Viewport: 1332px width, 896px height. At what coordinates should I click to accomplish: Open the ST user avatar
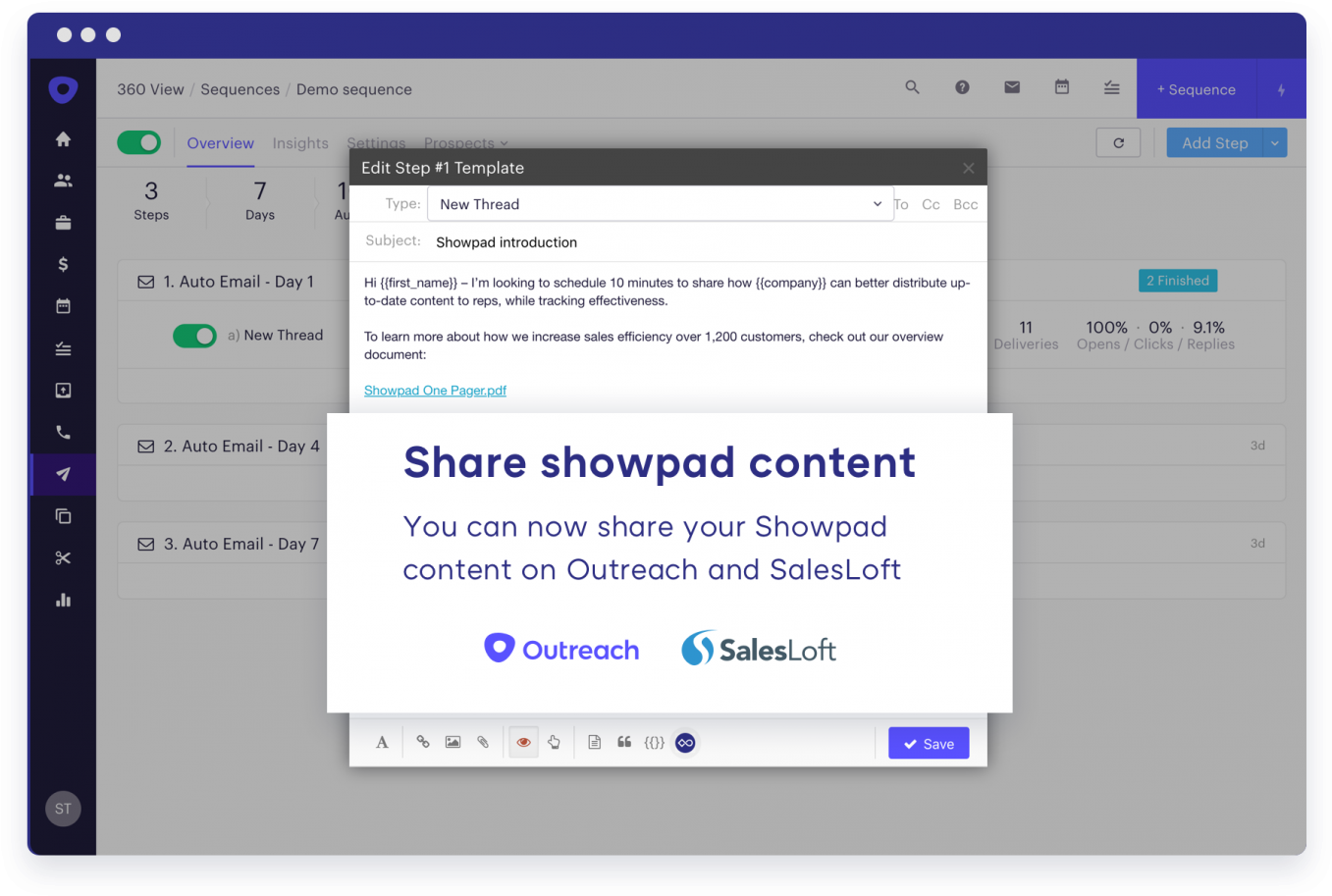[x=63, y=809]
